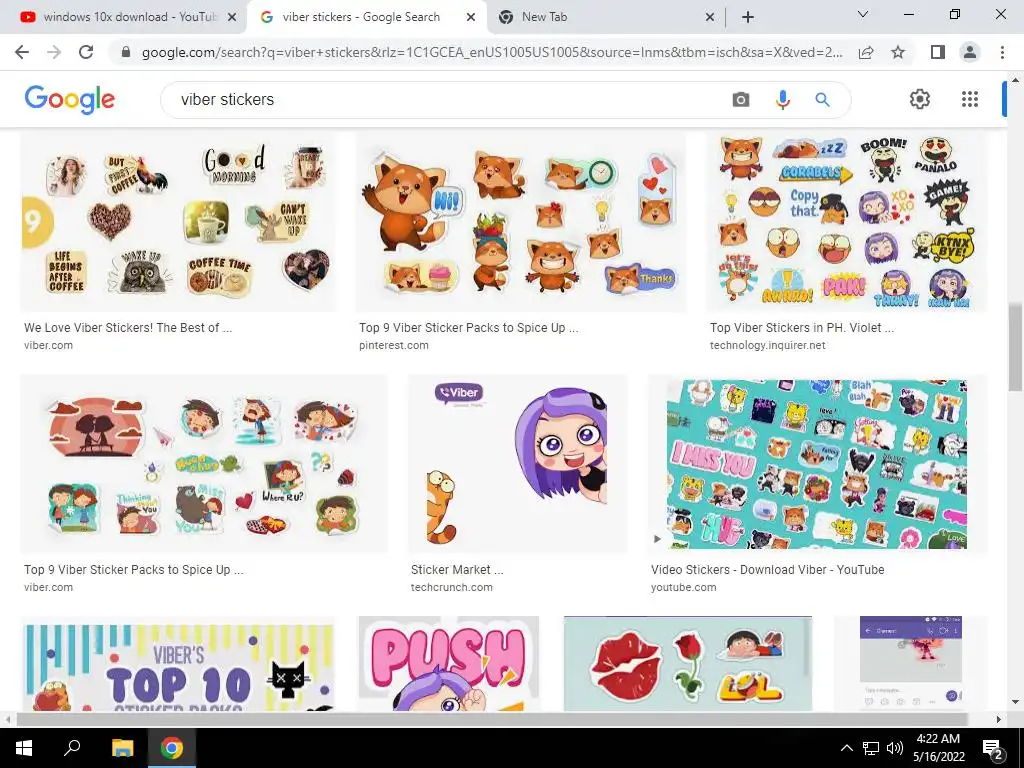Open the couple love stickers image
Viewport: 1024px width, 768px height.
pyautogui.click(x=204, y=464)
